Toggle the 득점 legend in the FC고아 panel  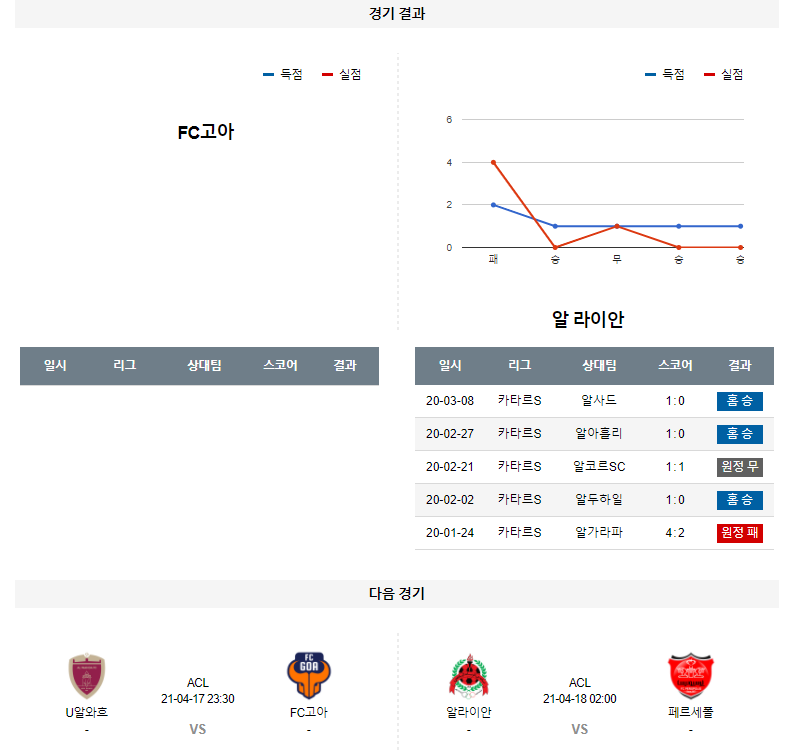click(282, 74)
